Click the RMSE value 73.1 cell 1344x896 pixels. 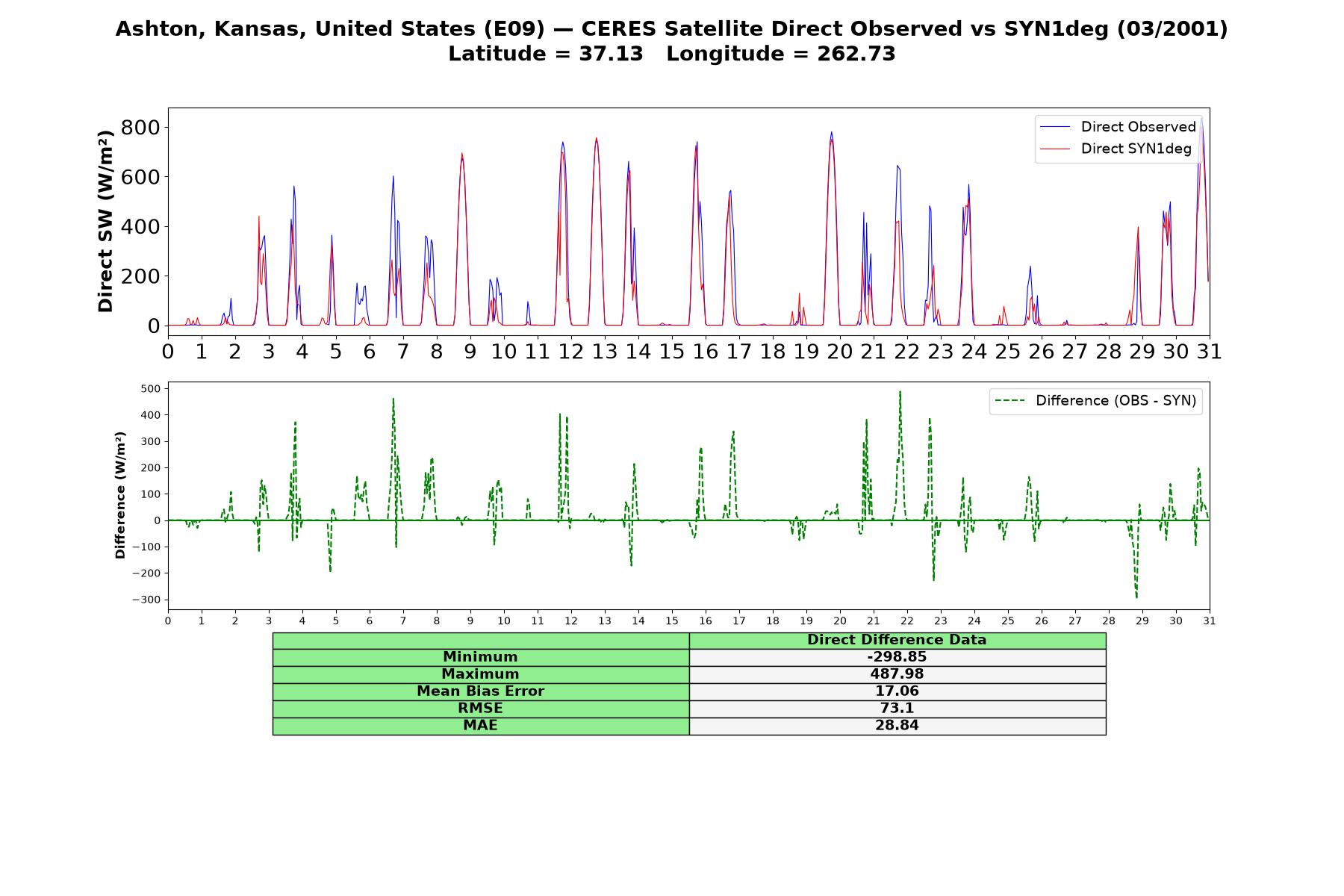point(897,709)
